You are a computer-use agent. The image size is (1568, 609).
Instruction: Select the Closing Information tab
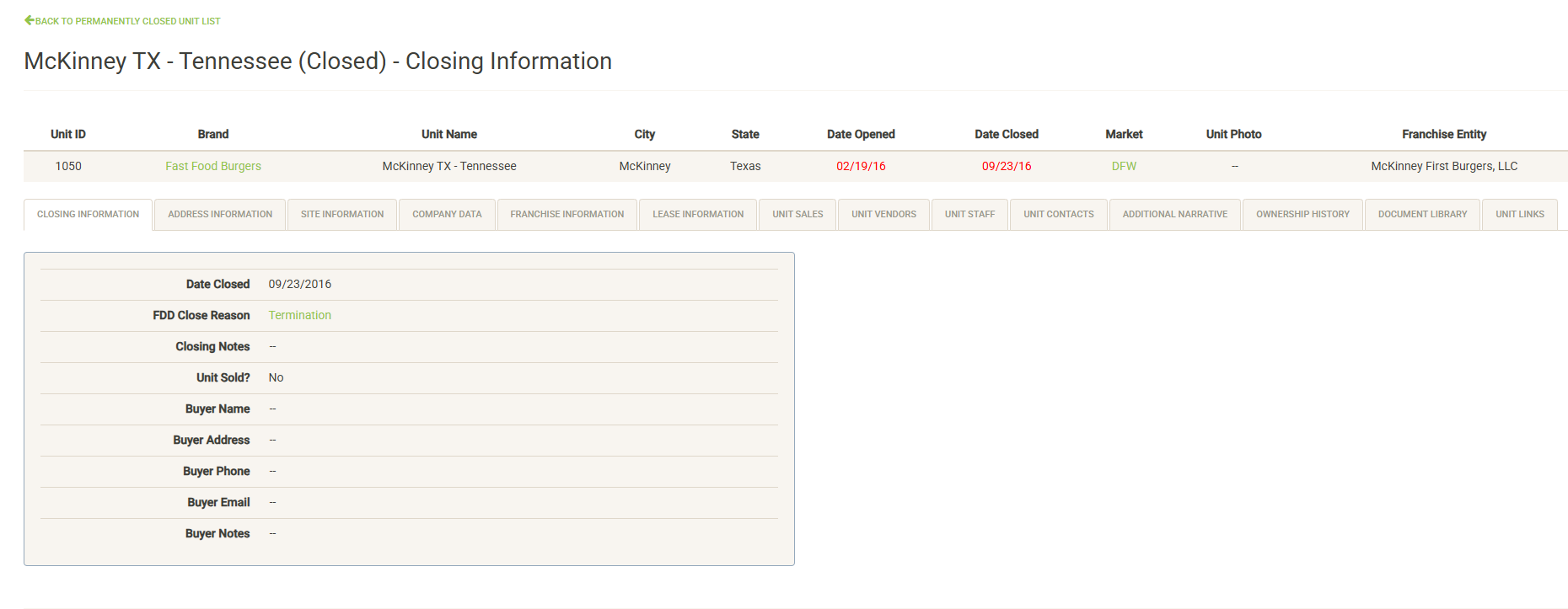(x=89, y=214)
